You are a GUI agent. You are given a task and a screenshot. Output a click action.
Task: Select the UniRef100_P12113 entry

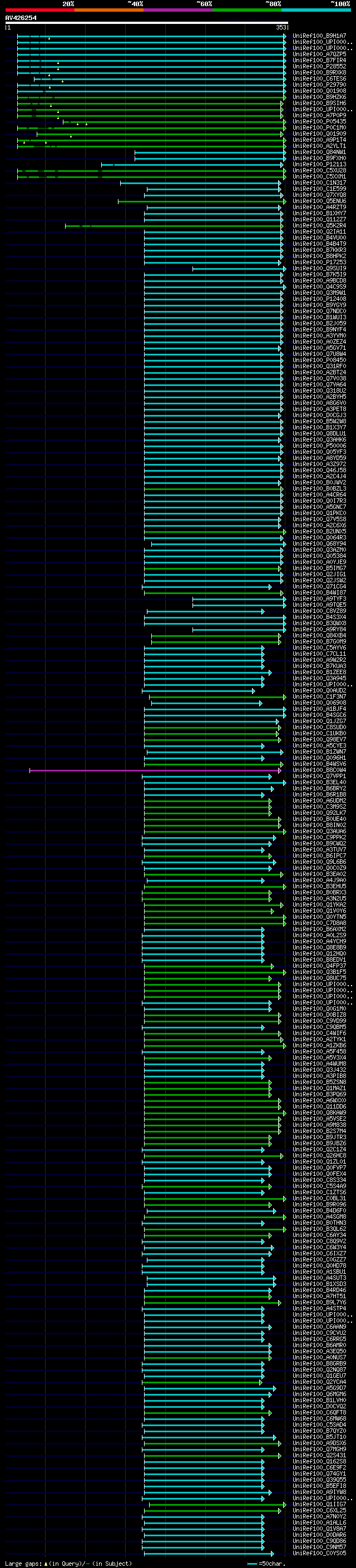coord(319,164)
